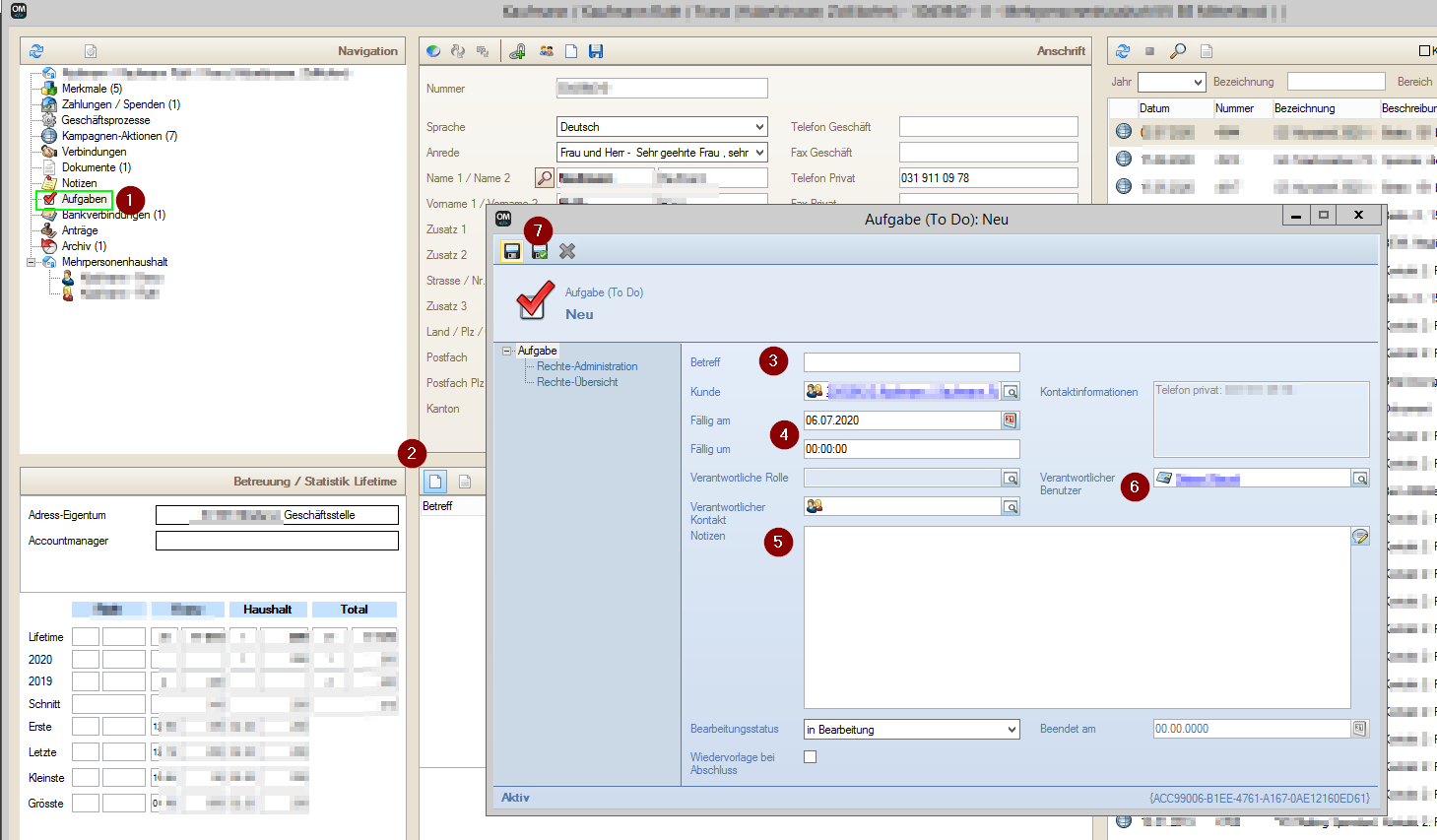This screenshot has height=840, width=1437.
Task: Refresh the Navigation panel
Action: 36,51
